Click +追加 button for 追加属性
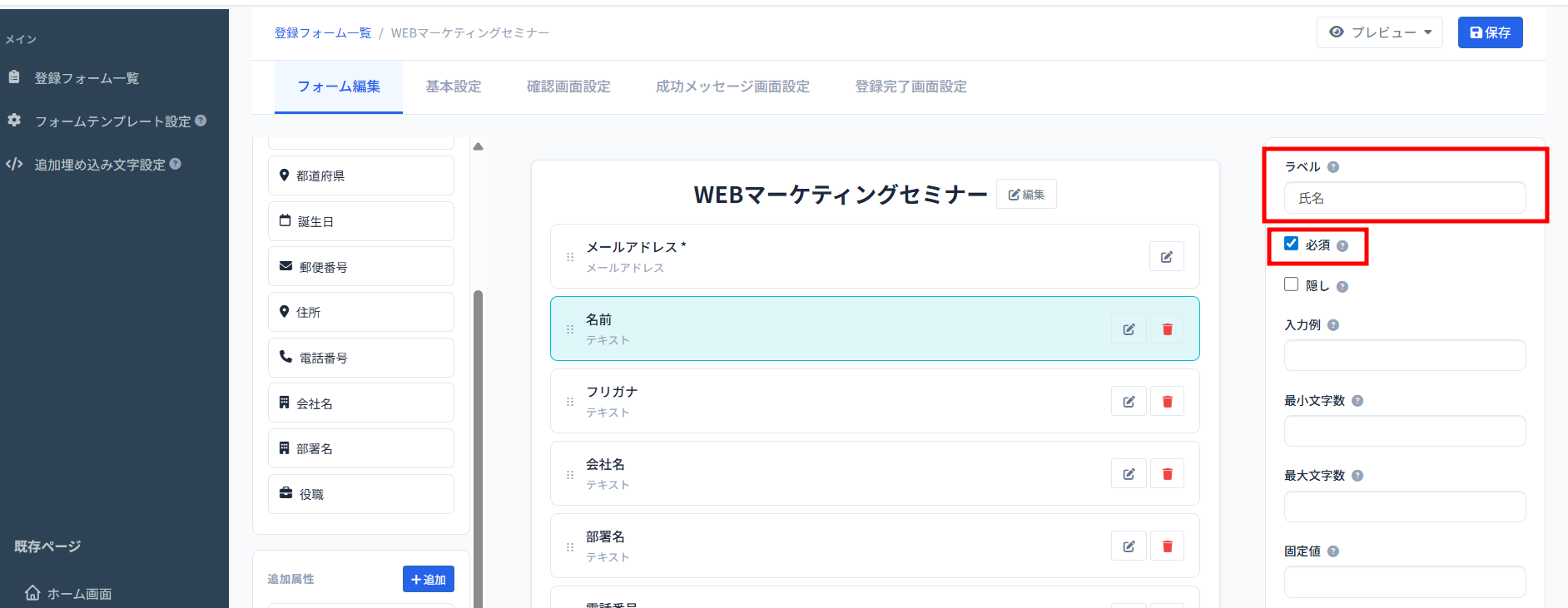The image size is (1568, 608). coord(428,579)
